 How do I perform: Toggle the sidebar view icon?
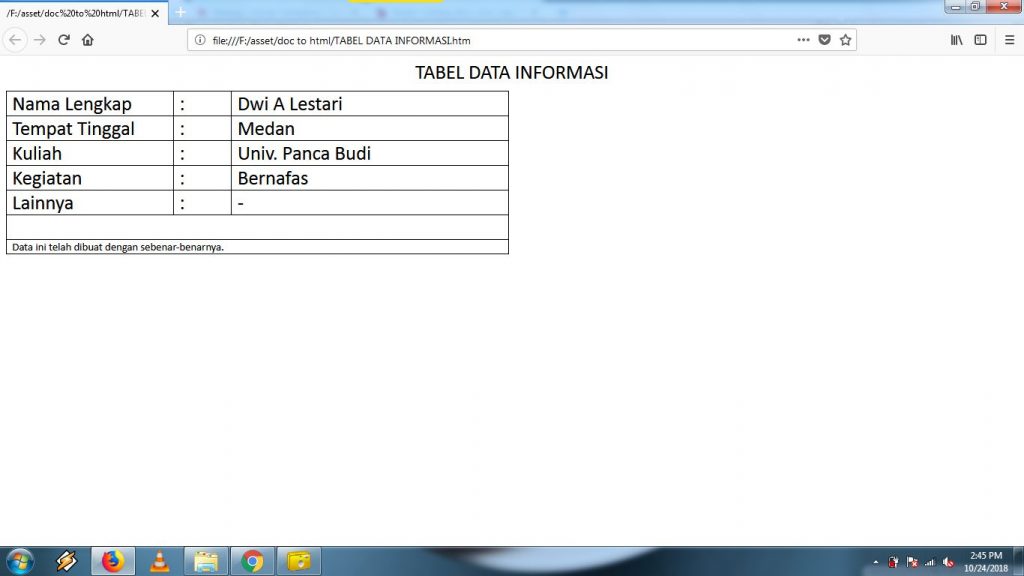coord(980,40)
